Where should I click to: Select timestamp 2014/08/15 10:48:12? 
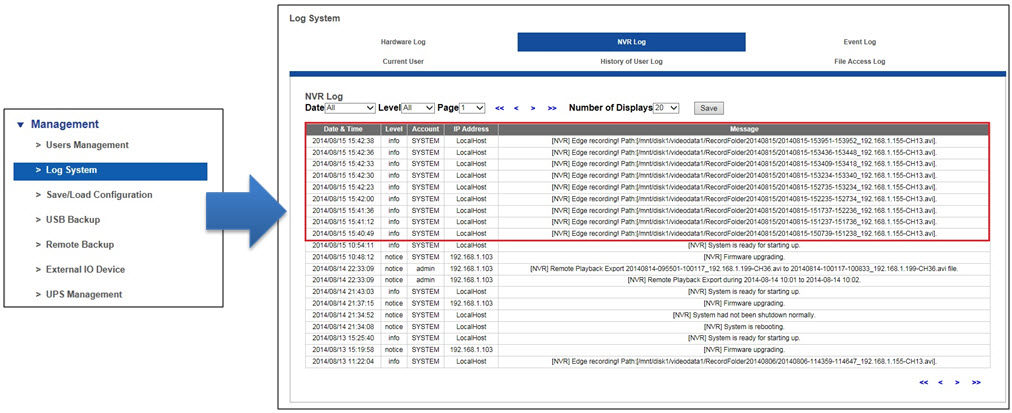(x=343, y=257)
